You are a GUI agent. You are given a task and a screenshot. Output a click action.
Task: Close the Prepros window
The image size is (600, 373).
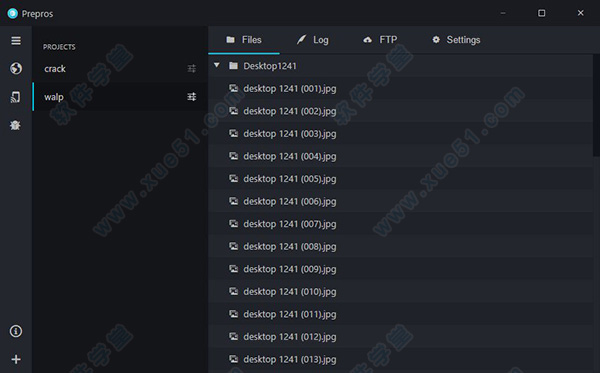point(580,13)
